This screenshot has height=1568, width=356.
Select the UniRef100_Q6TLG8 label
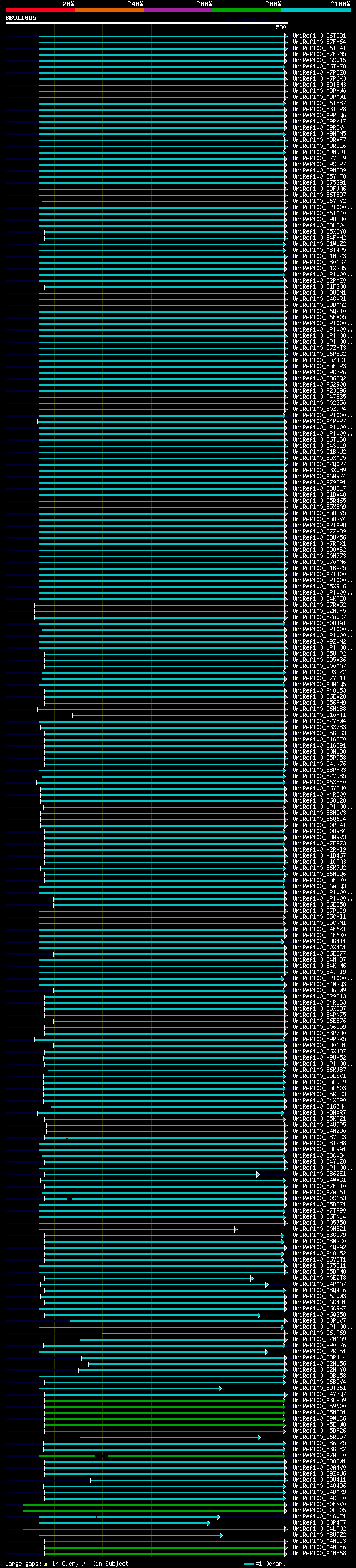pyautogui.click(x=319, y=439)
